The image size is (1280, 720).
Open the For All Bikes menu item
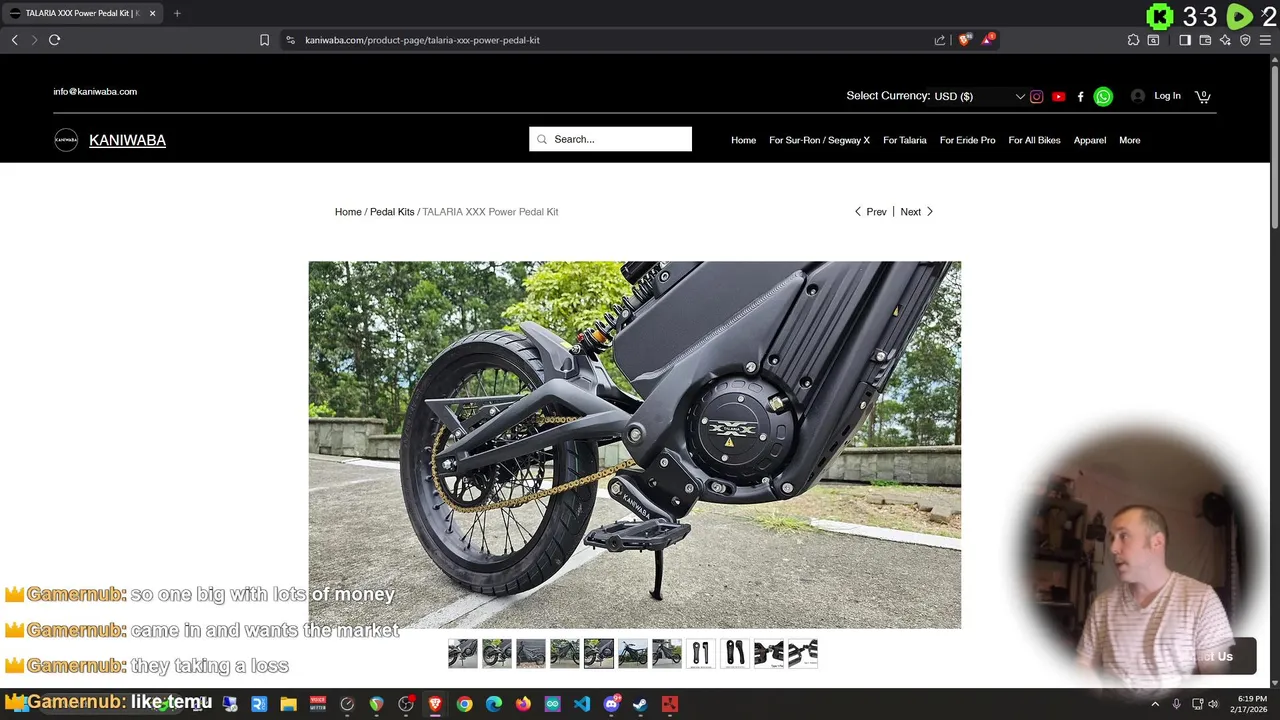tap(1034, 140)
